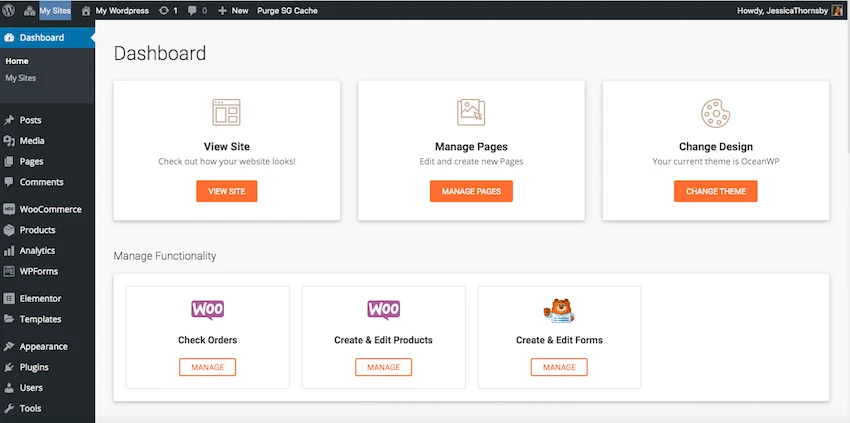Click the Appearance paintbrush icon
Viewport: 850px width, 423px height.
coord(9,347)
